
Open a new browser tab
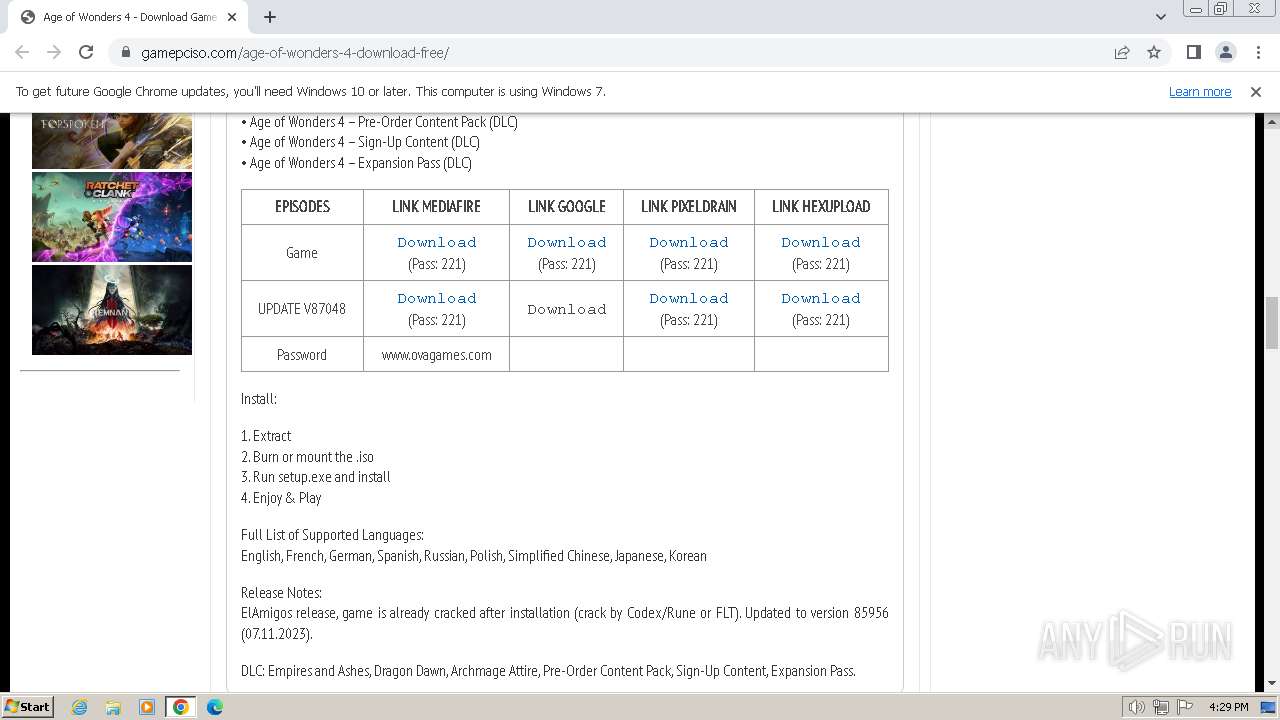click(270, 17)
